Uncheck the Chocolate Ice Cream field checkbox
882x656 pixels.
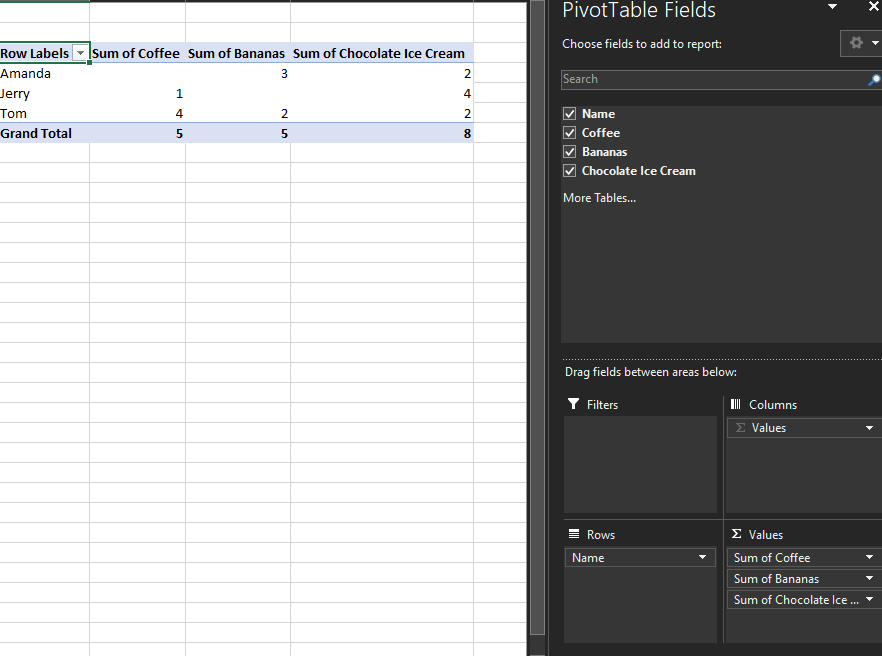(x=569, y=171)
